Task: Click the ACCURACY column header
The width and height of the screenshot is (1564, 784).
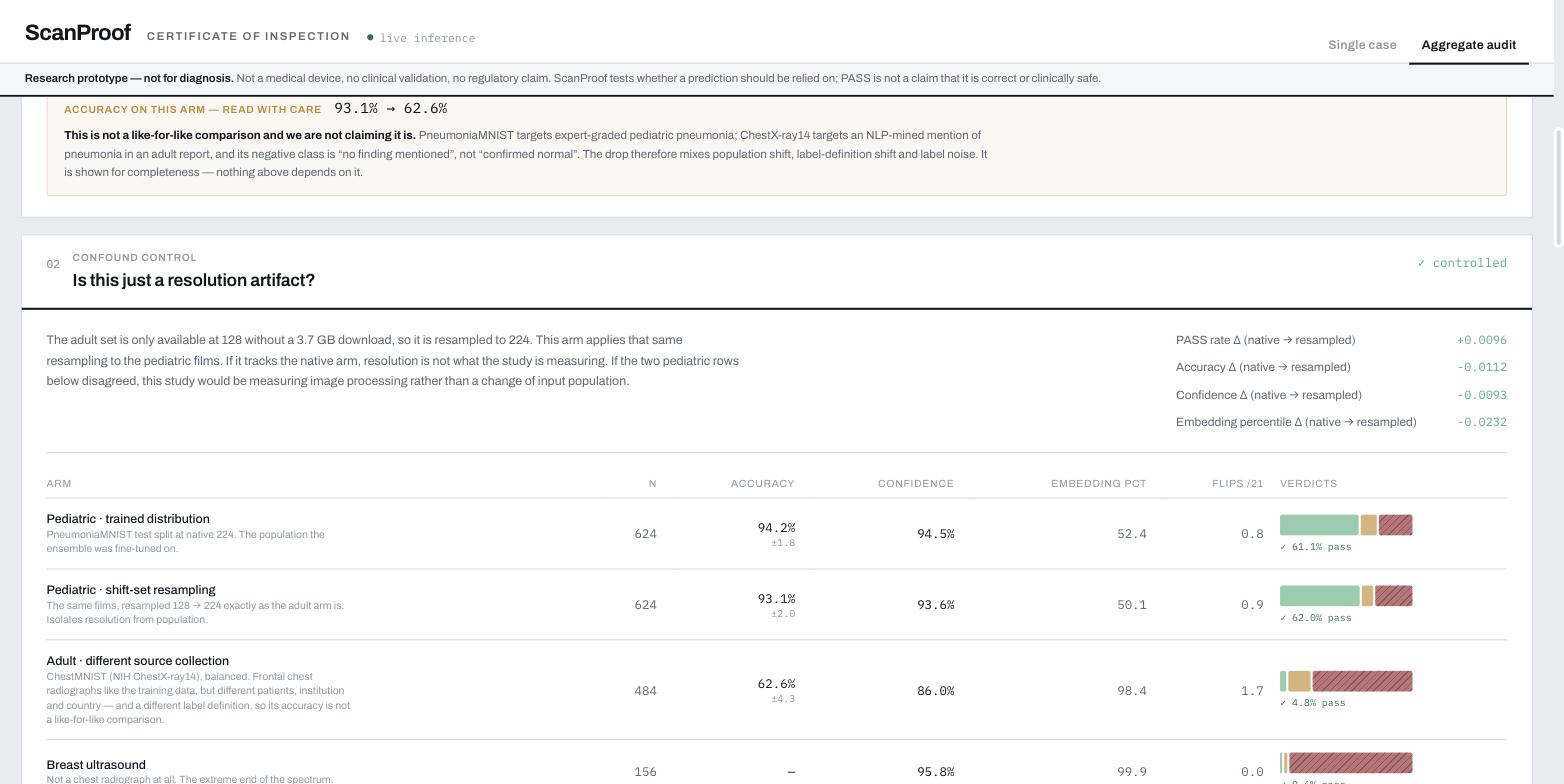Action: (762, 484)
